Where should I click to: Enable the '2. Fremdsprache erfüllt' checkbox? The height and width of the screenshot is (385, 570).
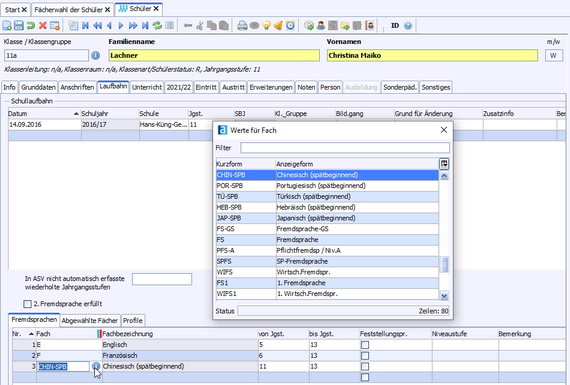pyautogui.click(x=27, y=304)
